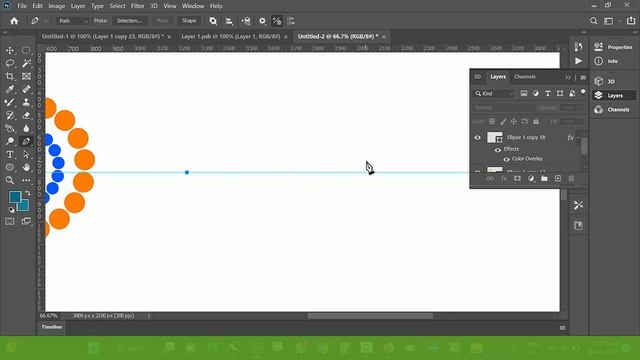Select the History Brush tool
This screenshot has width=640, height=360.
point(10,116)
